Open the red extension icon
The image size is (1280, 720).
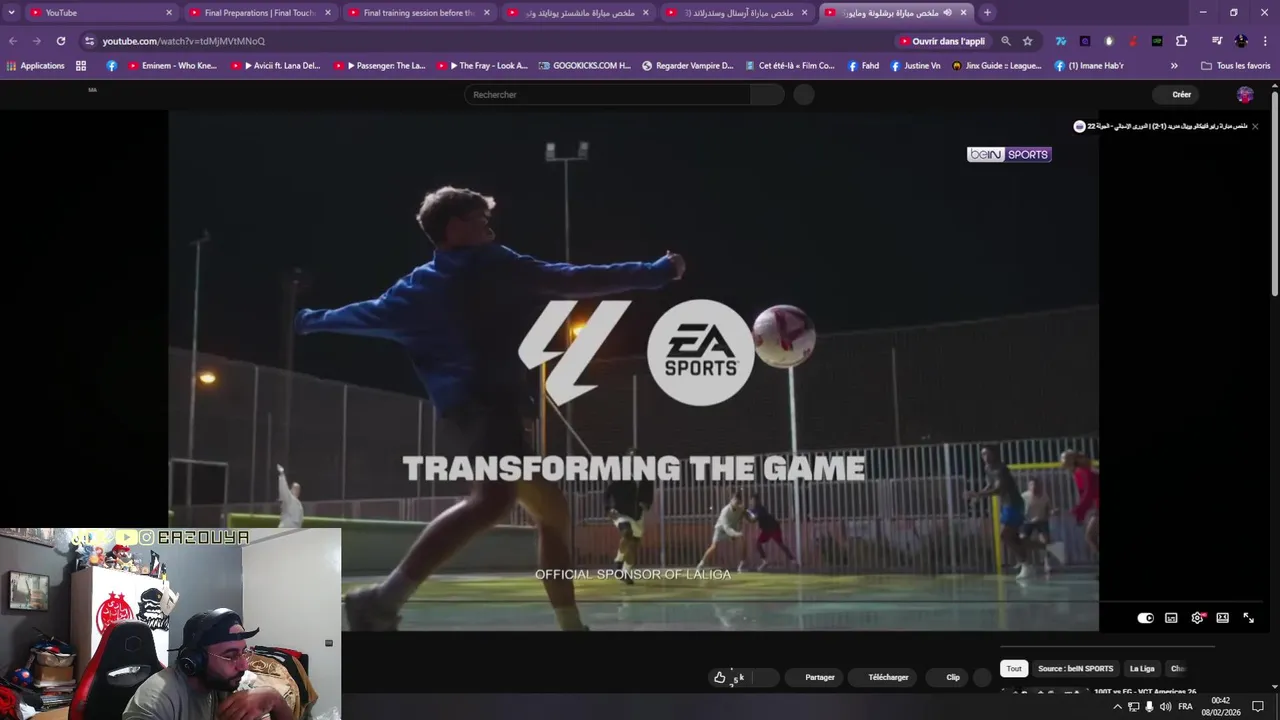click(1132, 41)
